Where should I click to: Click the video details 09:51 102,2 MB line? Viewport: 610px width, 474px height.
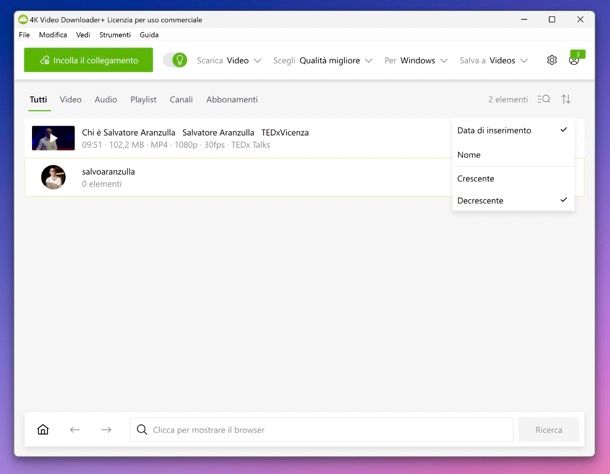coord(176,145)
